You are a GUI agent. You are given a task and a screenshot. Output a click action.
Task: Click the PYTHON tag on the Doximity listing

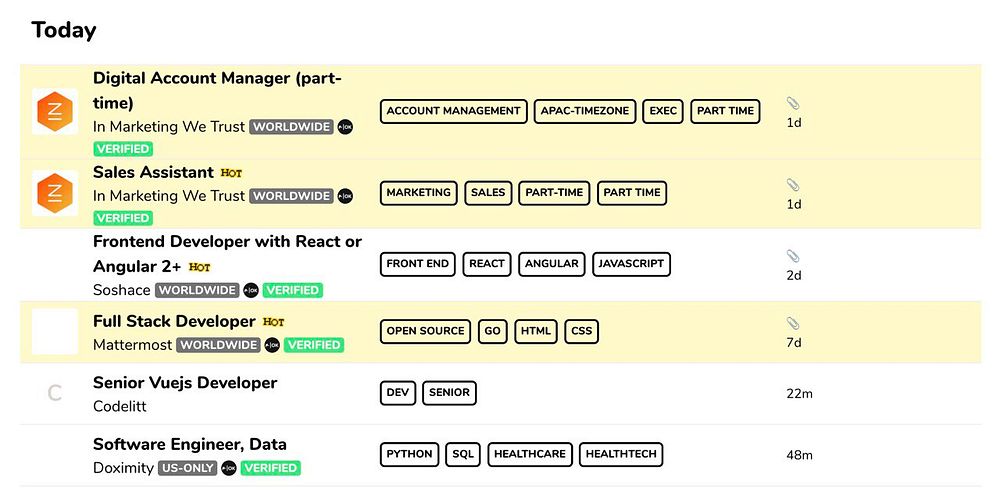[410, 454]
